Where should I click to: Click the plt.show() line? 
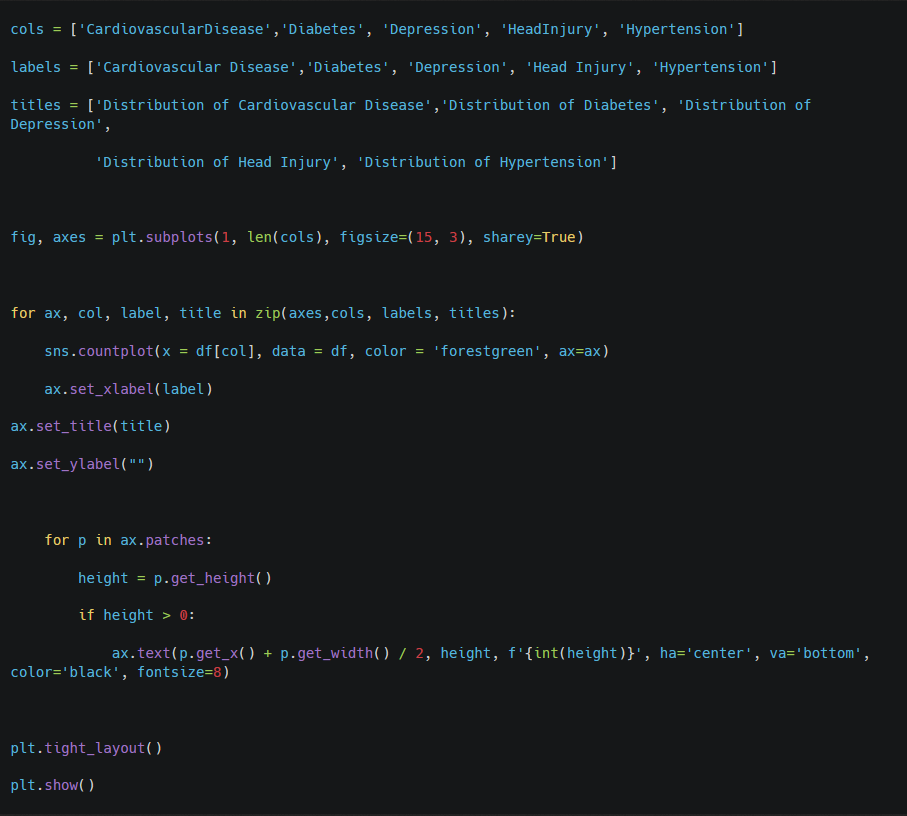coord(53,785)
